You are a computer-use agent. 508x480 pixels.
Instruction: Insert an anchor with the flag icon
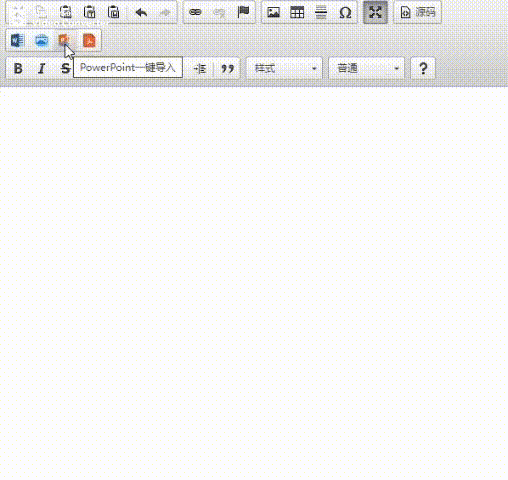243,12
